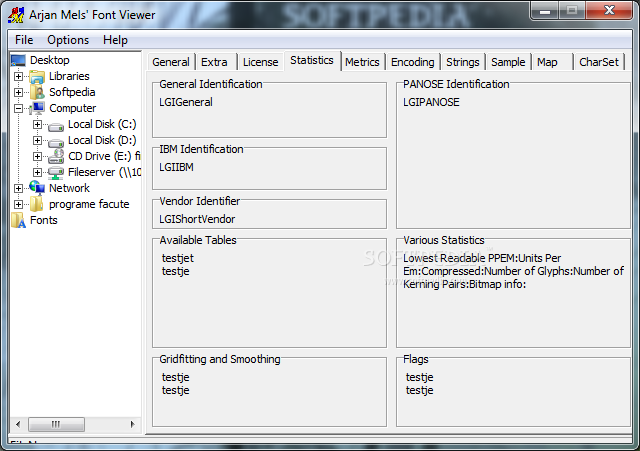This screenshot has height=451, width=640.
Task: Click the tree scrollbar left arrow
Action: click(18, 424)
